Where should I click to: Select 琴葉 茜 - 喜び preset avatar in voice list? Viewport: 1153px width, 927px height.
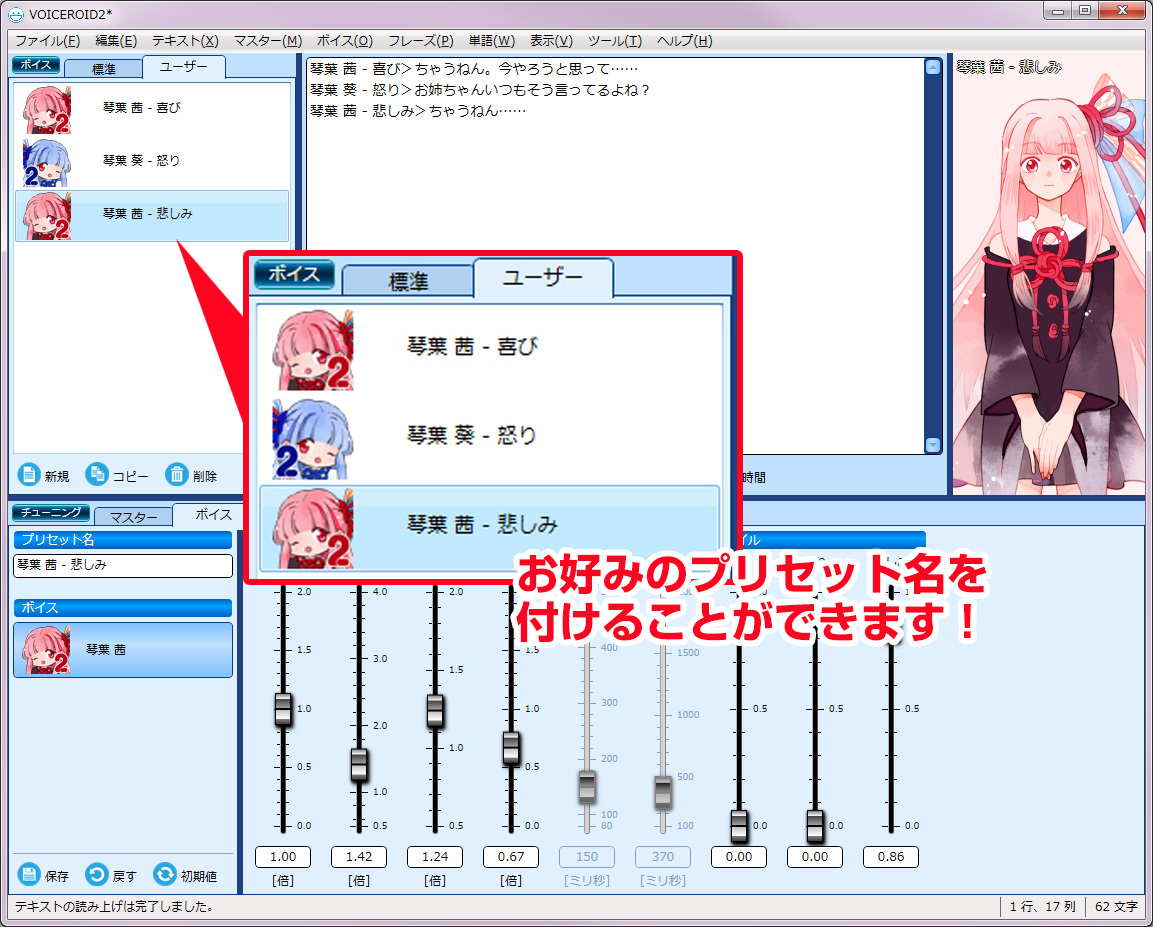pos(47,110)
